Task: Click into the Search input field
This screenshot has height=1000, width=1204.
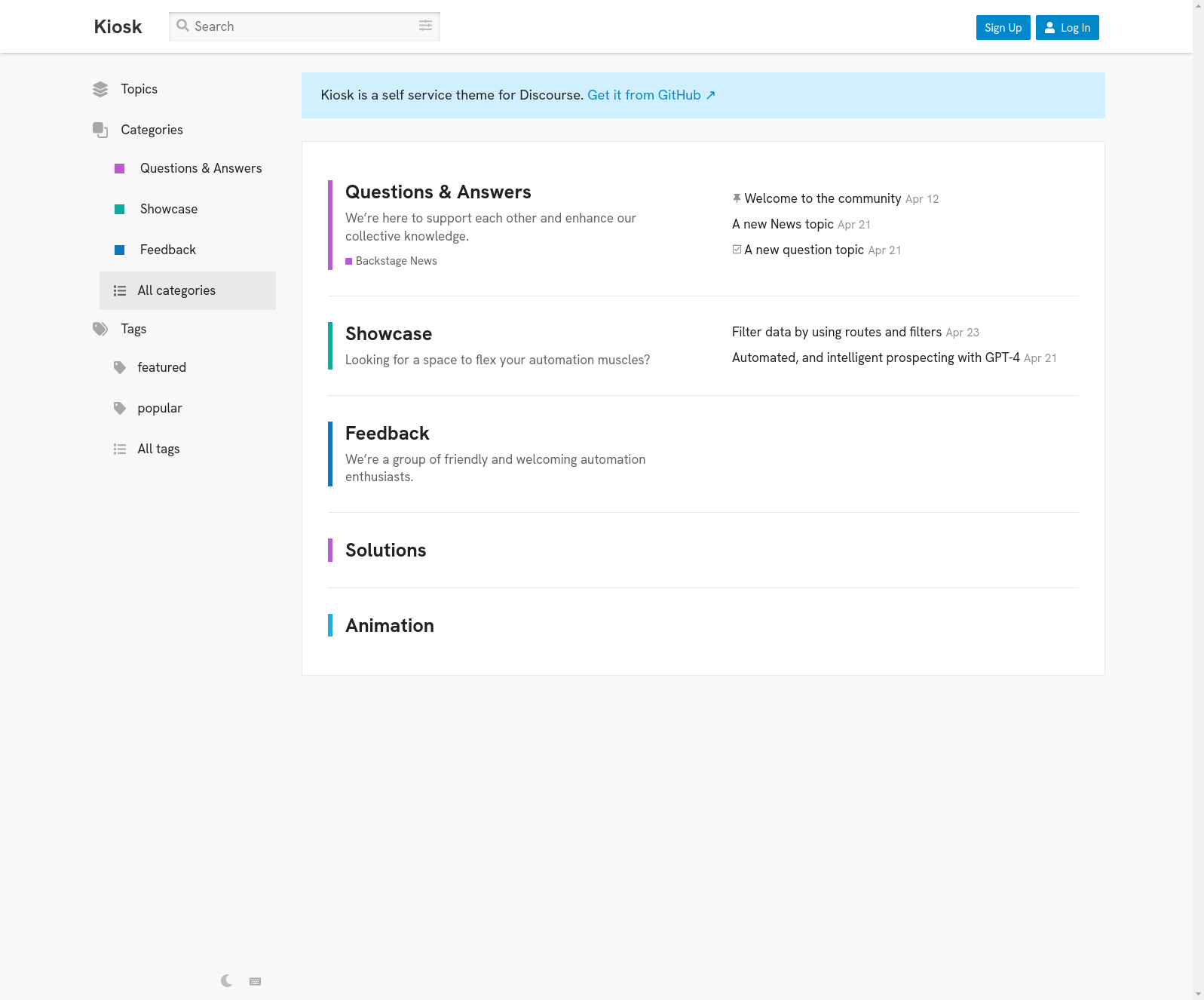Action: tap(302, 26)
